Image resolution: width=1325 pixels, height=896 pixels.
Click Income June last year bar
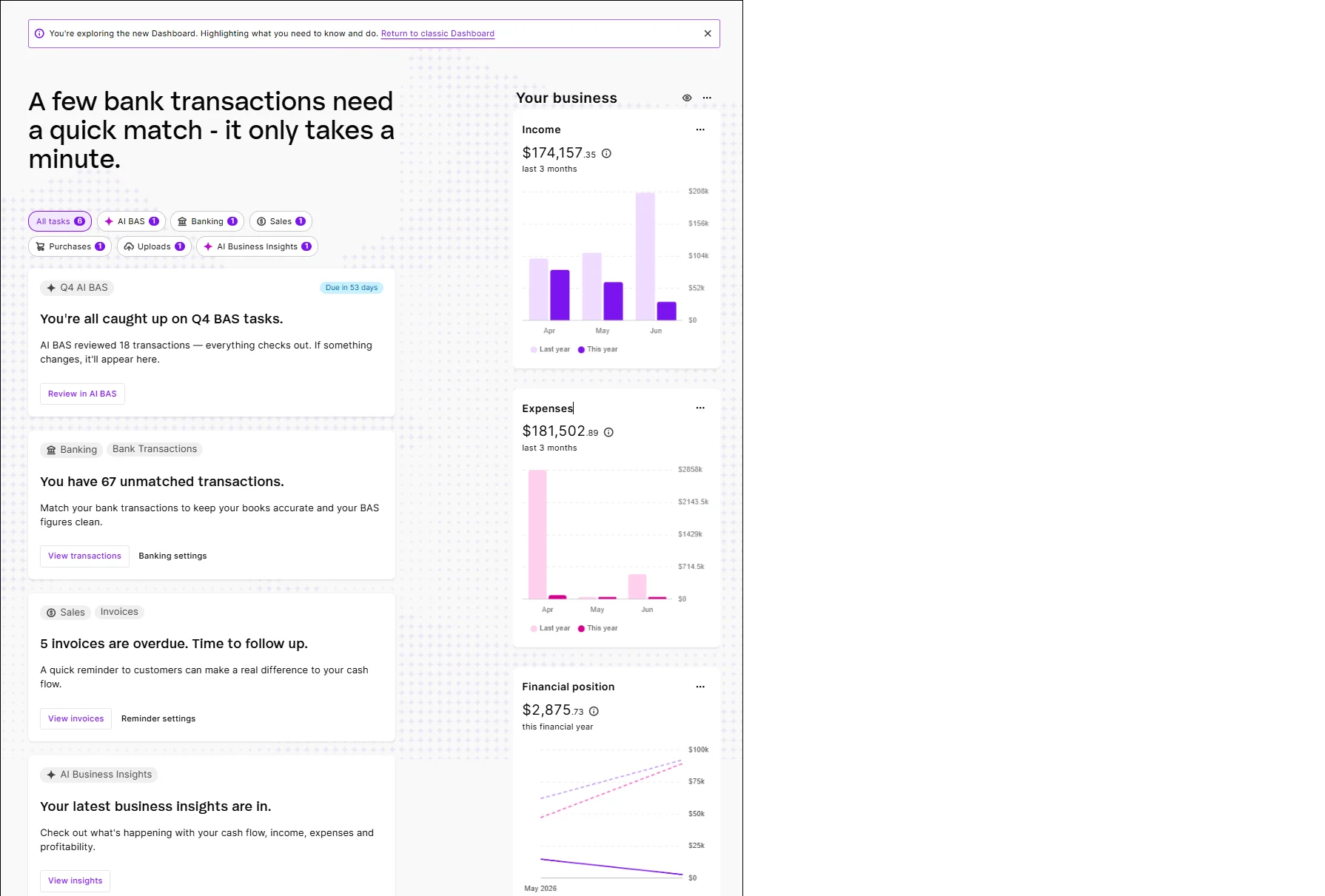coord(645,257)
